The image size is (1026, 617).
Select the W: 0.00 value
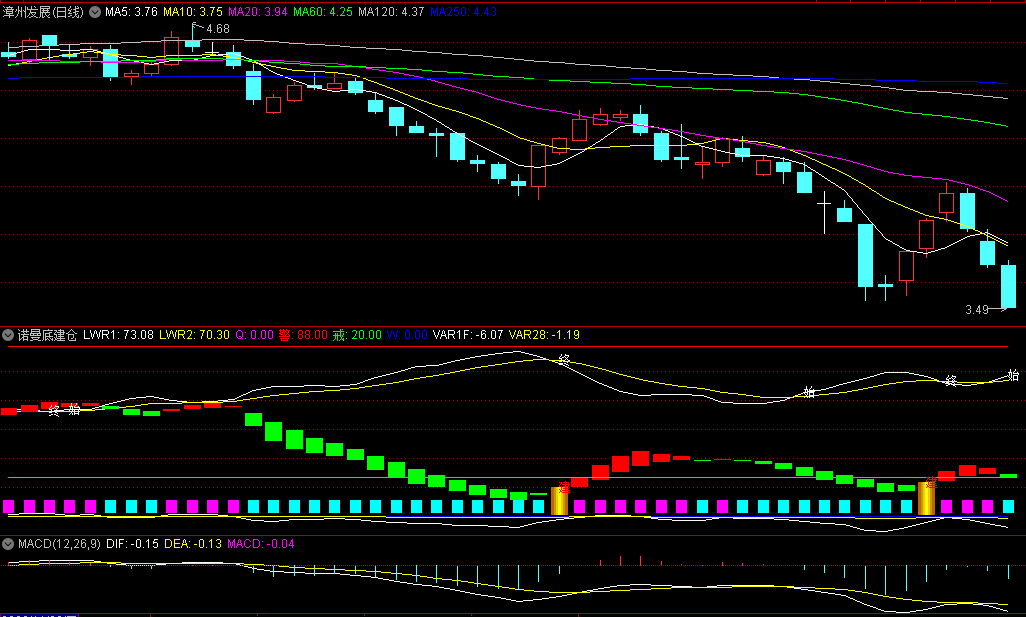pos(407,335)
